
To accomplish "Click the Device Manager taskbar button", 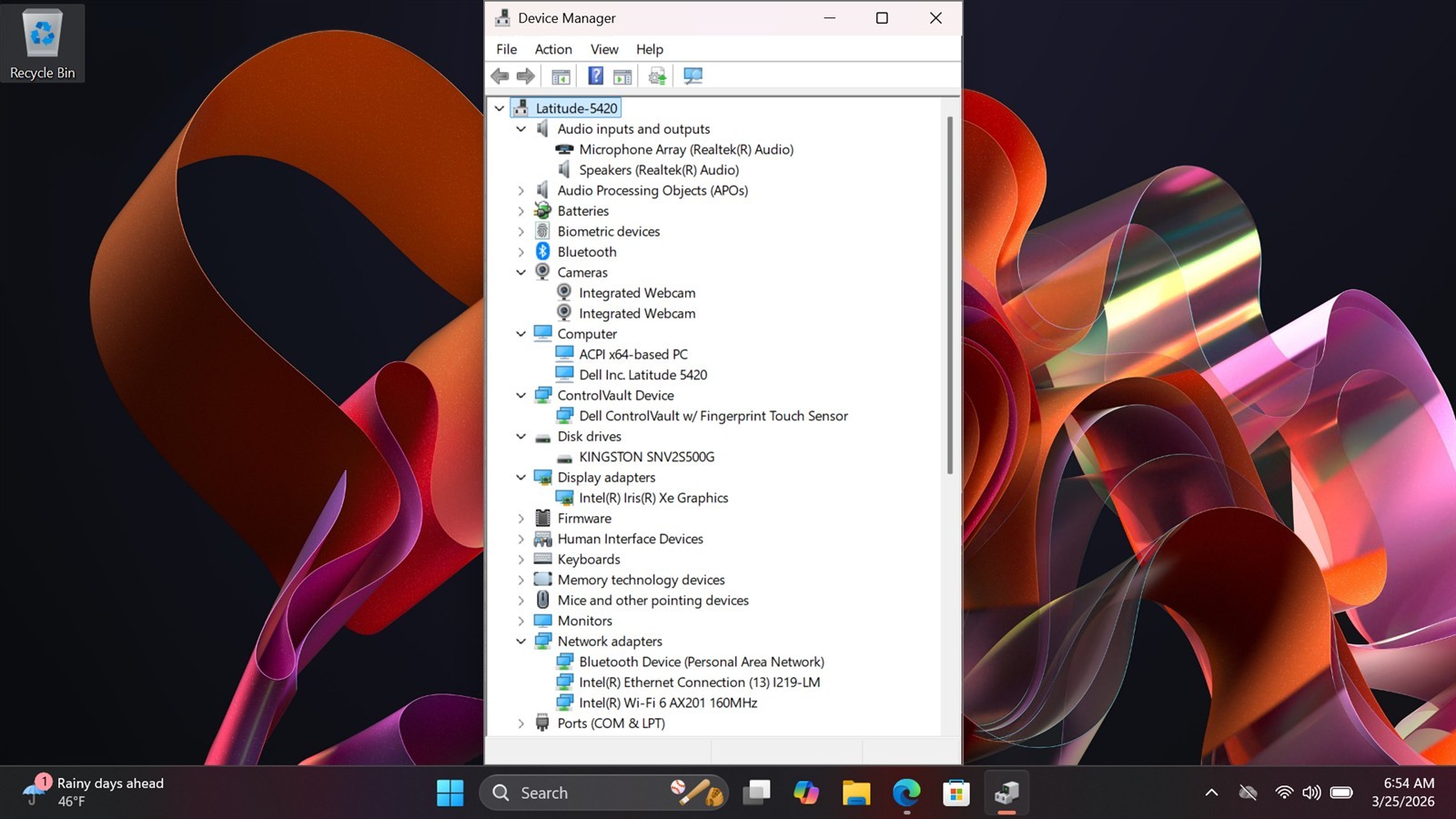I will 1006,793.
